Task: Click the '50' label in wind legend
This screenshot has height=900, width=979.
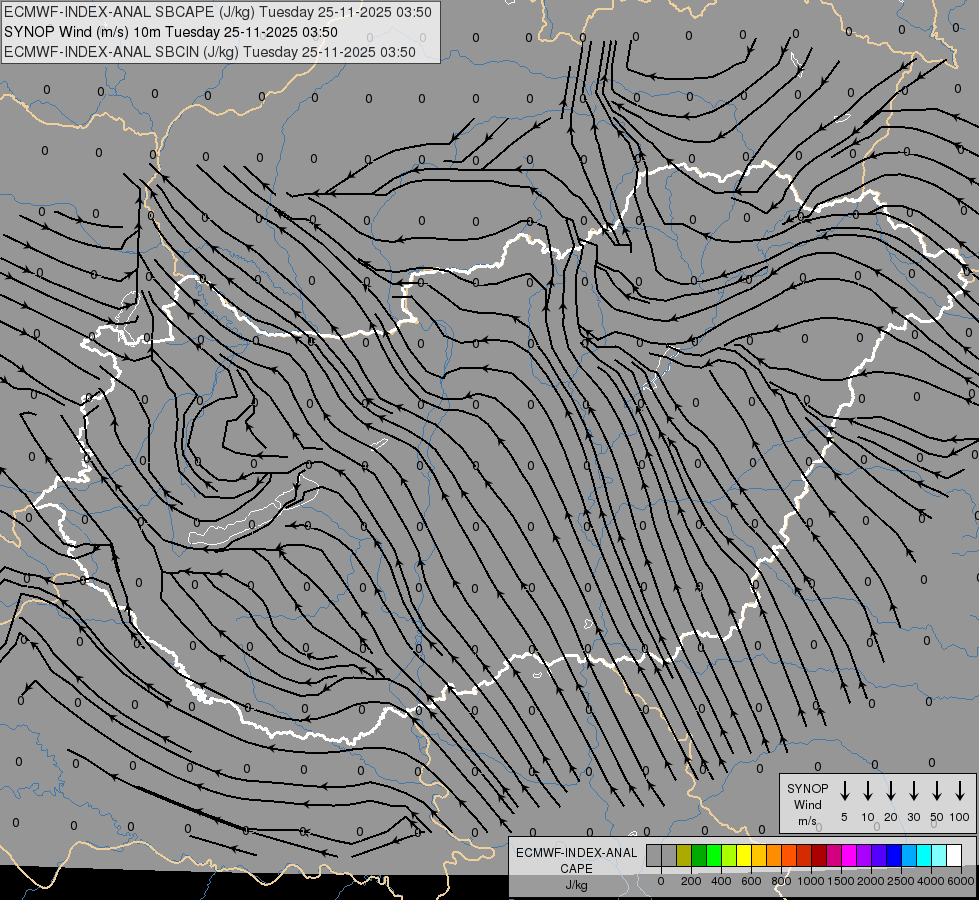Action: pos(937,817)
